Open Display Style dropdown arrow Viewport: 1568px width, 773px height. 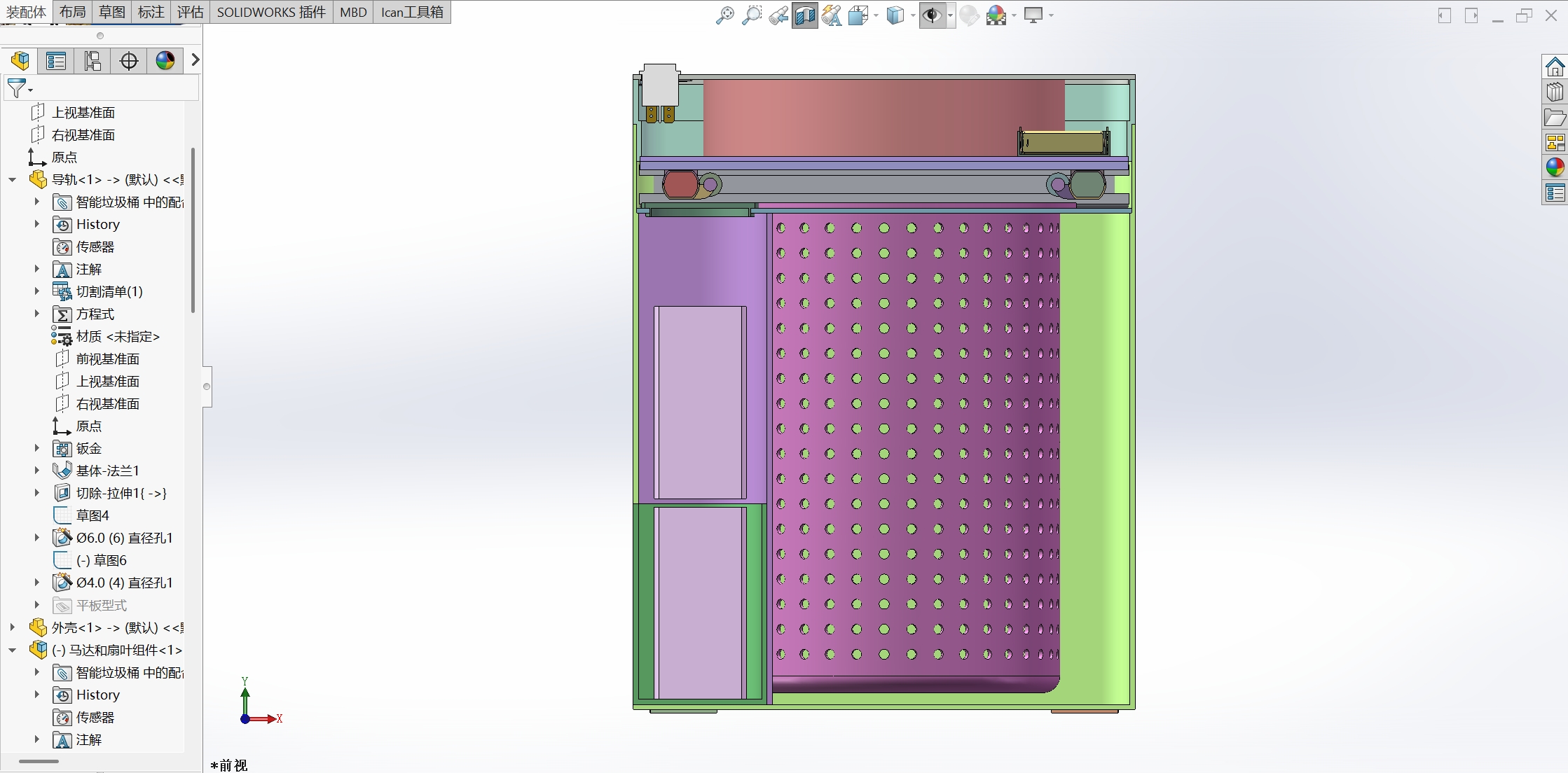tap(913, 15)
